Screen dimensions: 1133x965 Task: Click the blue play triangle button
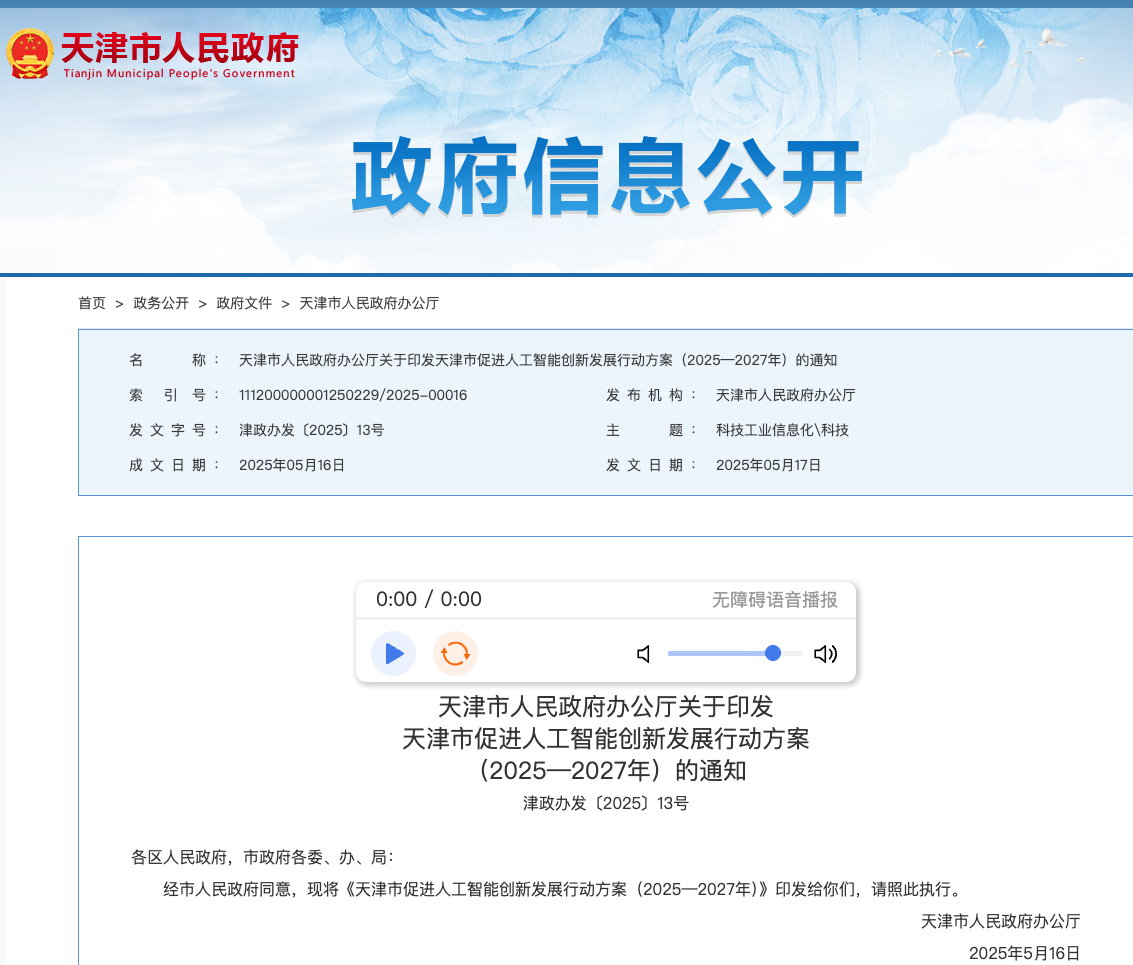click(393, 653)
